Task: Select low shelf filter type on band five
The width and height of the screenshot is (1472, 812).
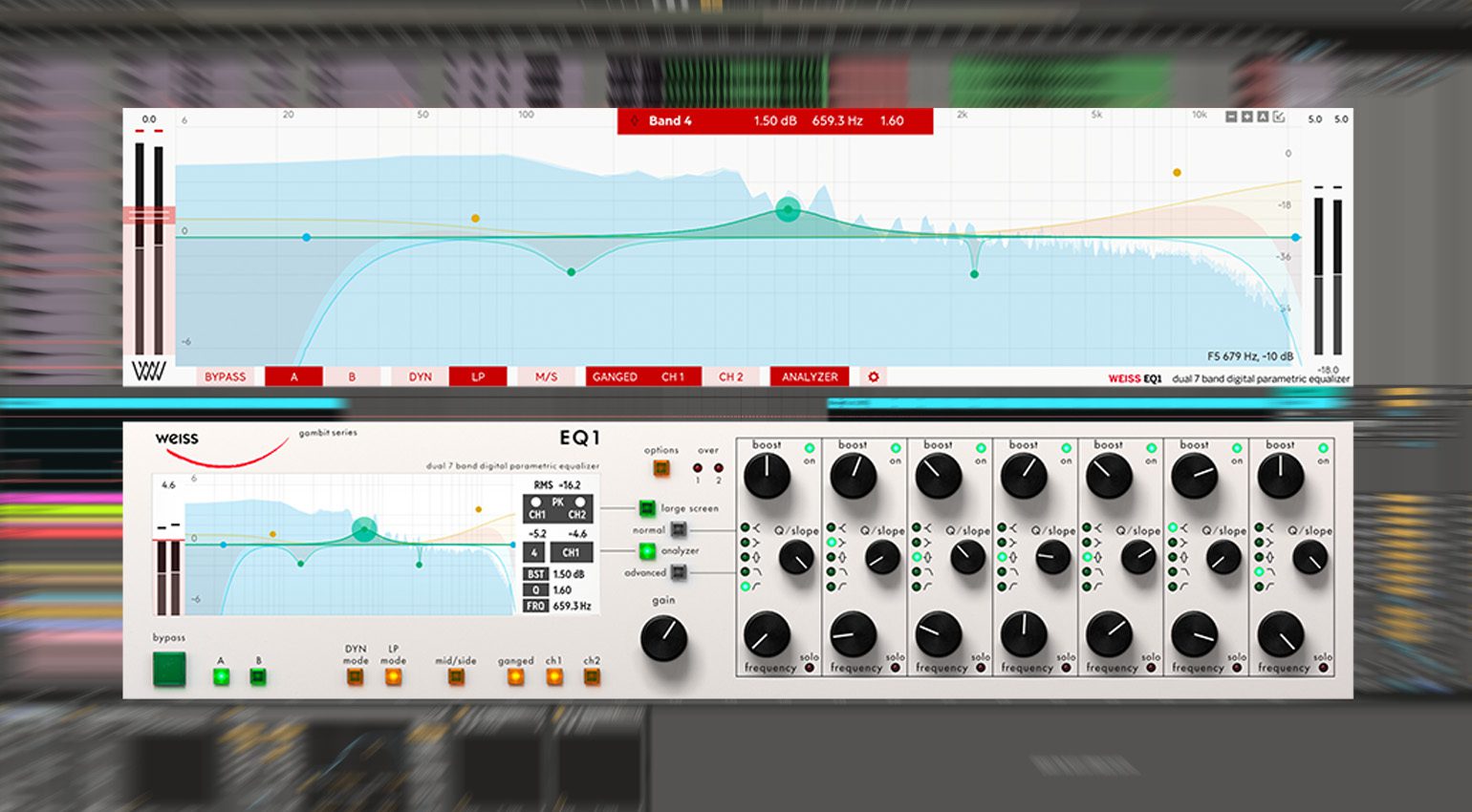Action: click(1087, 543)
